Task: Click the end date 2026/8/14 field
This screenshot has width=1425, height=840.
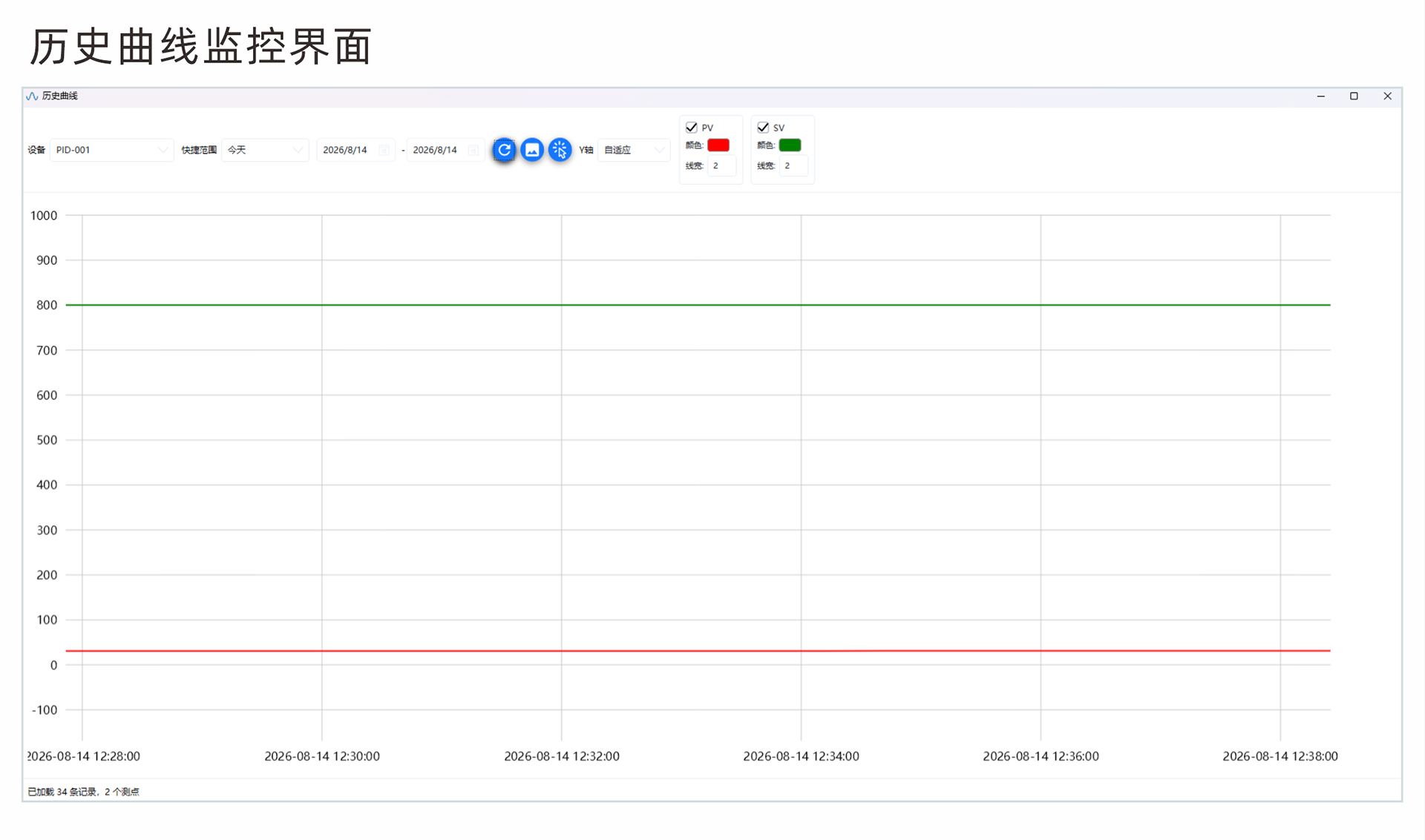Action: (445, 150)
